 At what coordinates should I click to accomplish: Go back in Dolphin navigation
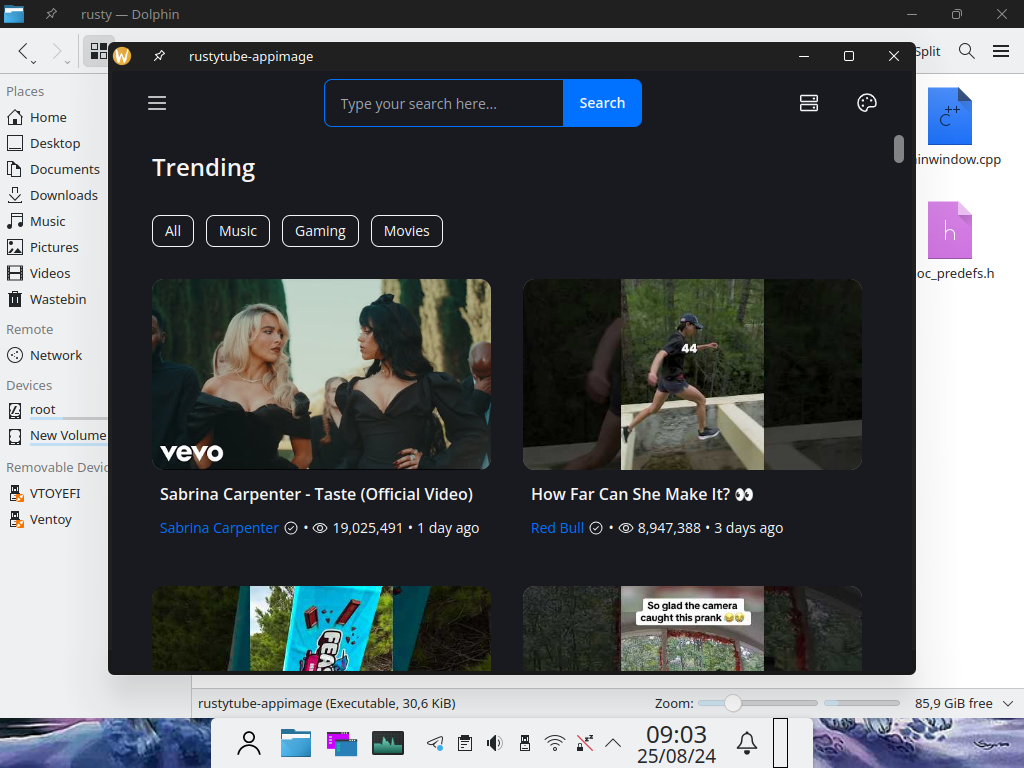(x=23, y=51)
